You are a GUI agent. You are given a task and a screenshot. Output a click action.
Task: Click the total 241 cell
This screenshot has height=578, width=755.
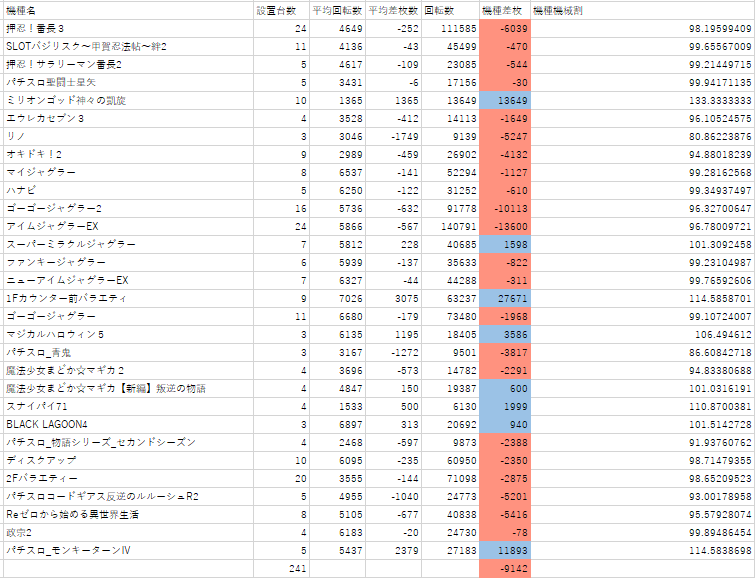(281, 568)
